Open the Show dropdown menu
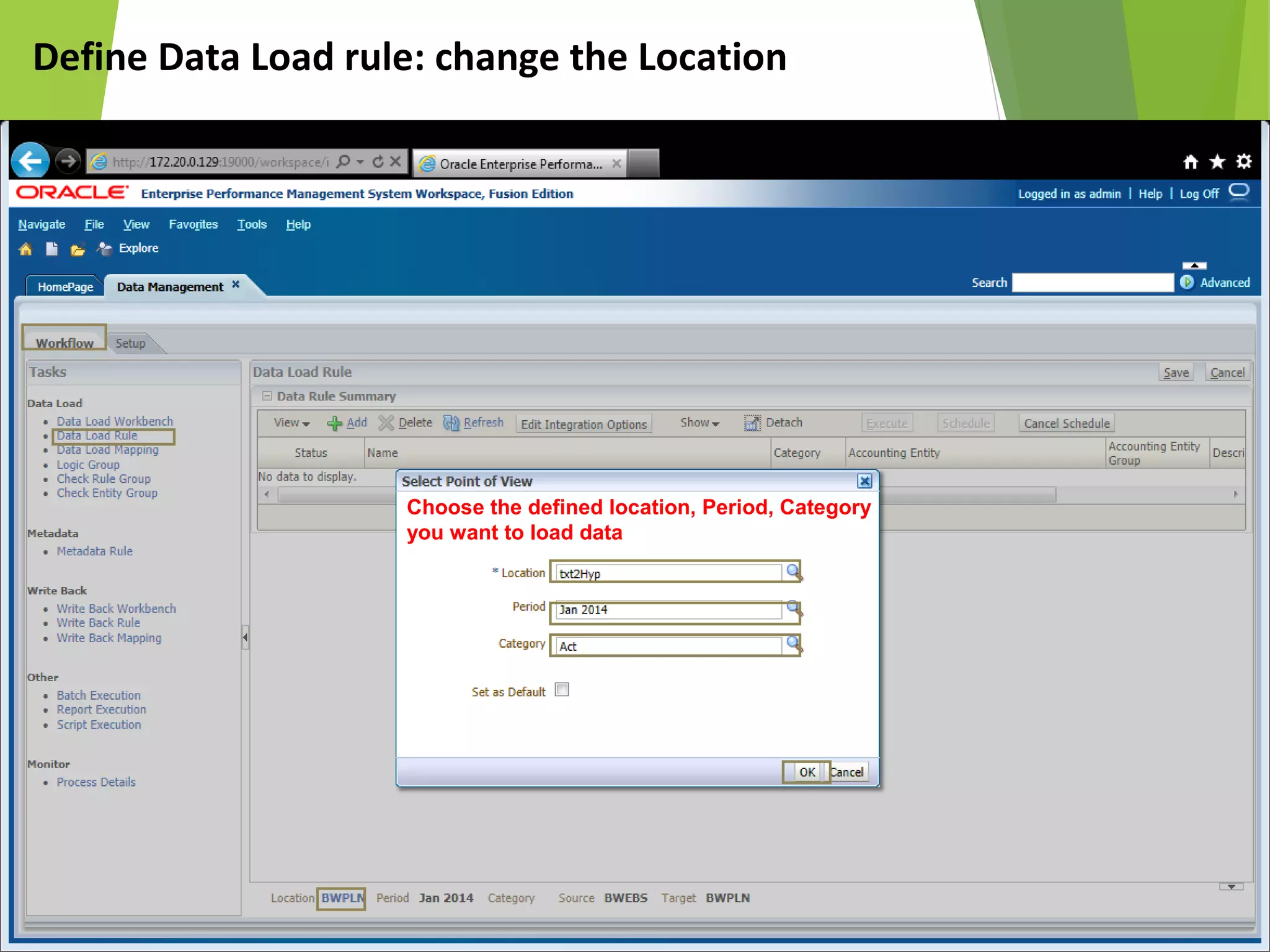The width and height of the screenshot is (1270, 952). tap(699, 423)
